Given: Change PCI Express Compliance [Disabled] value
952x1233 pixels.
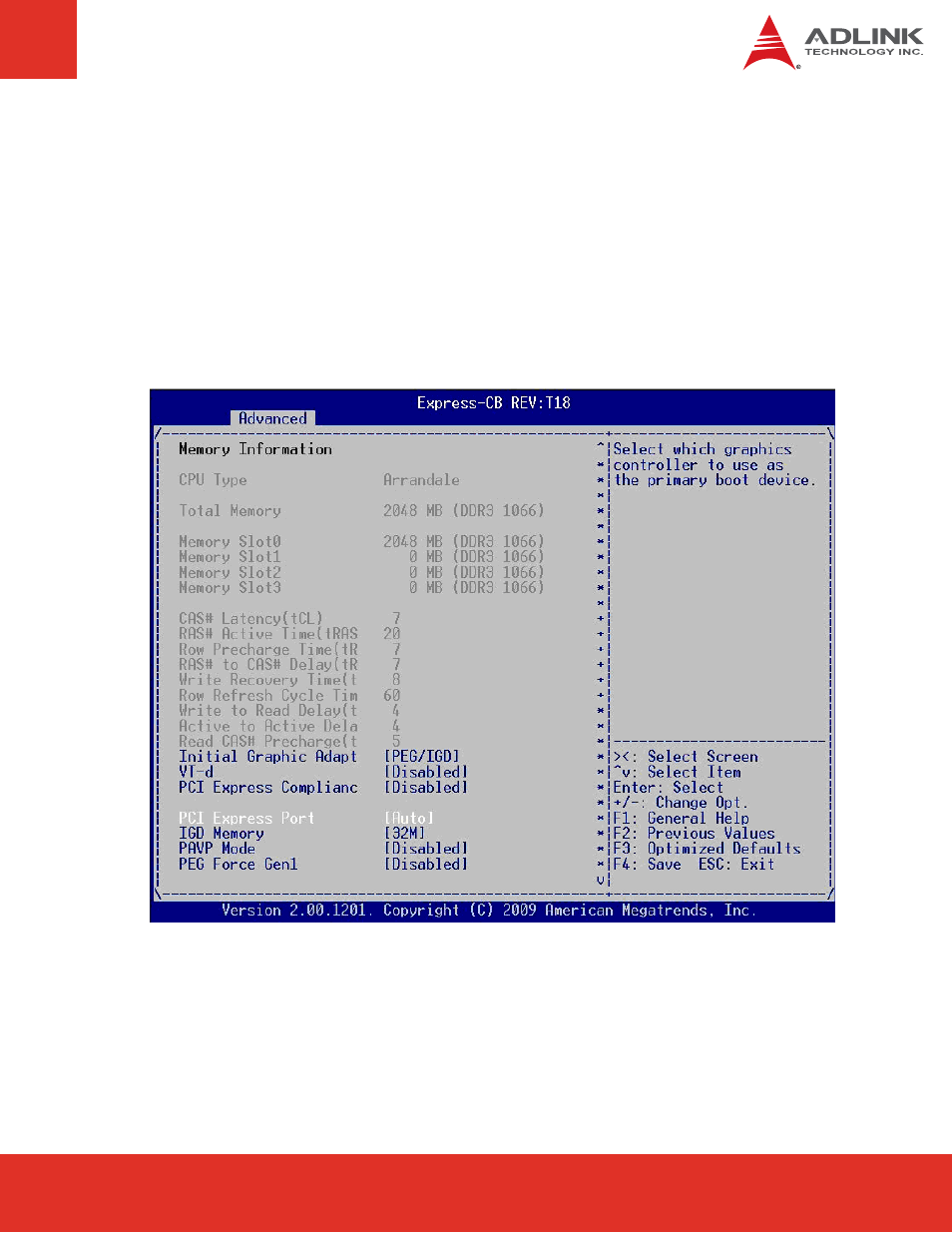Looking at the screenshot, I should (x=426, y=788).
